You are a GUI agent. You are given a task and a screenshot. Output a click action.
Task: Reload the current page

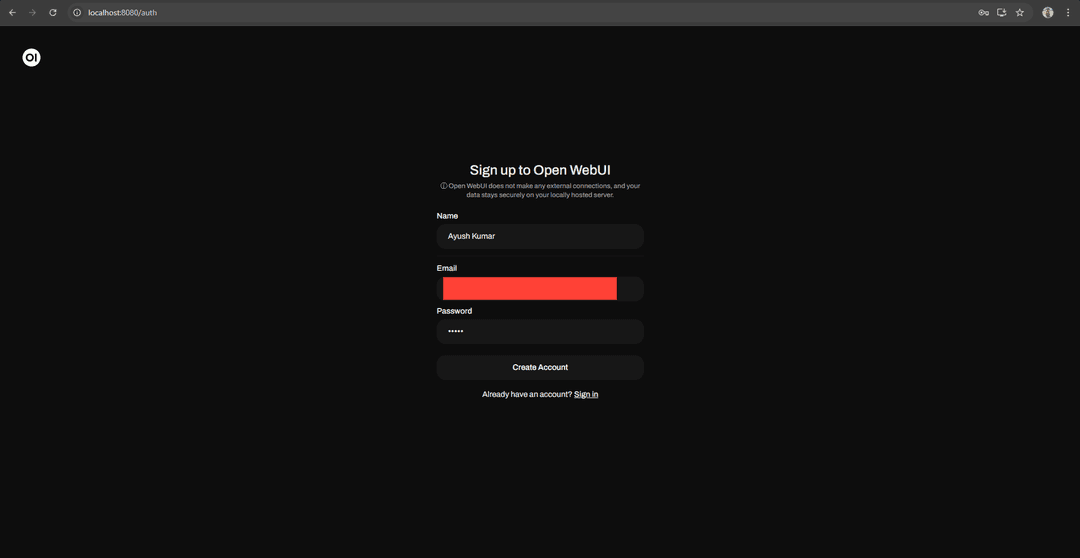53,12
